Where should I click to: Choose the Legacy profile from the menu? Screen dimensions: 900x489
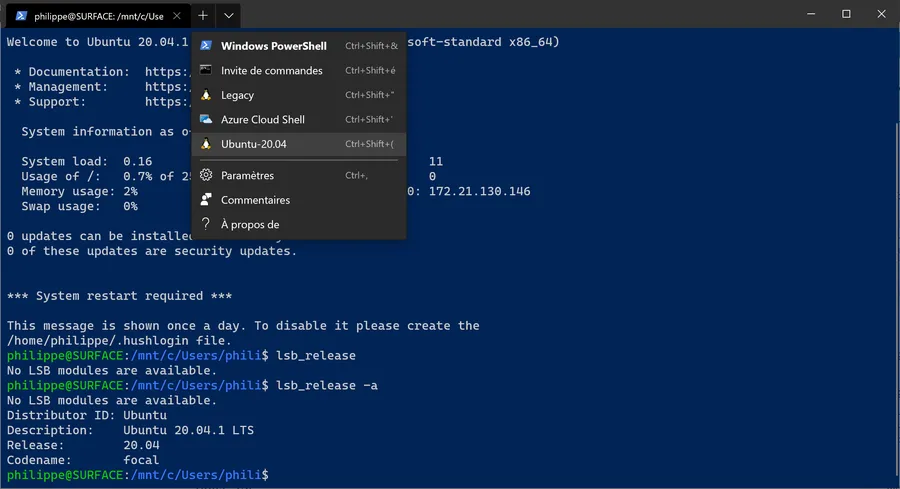[238, 95]
